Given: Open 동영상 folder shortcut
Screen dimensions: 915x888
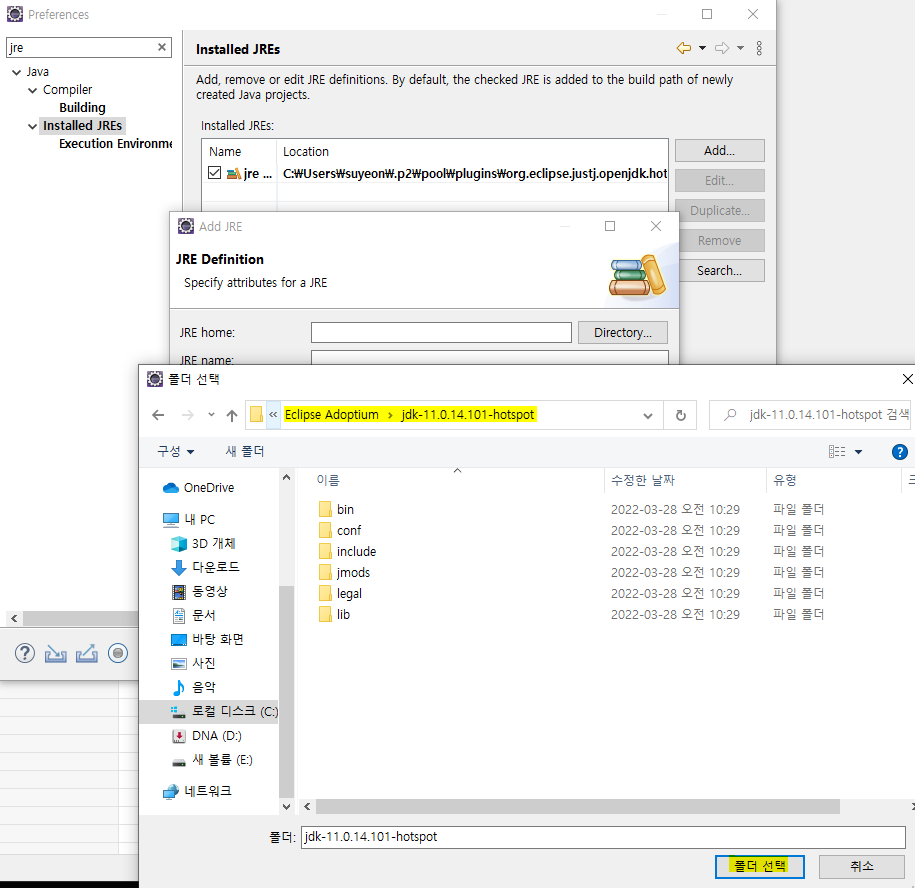Looking at the screenshot, I should (200, 592).
